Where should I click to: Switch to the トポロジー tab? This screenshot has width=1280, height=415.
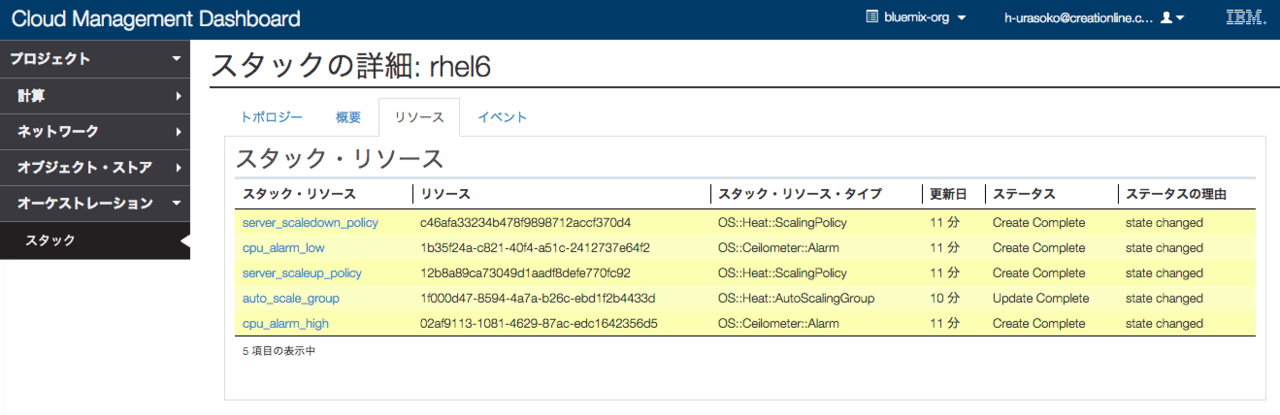click(271, 117)
